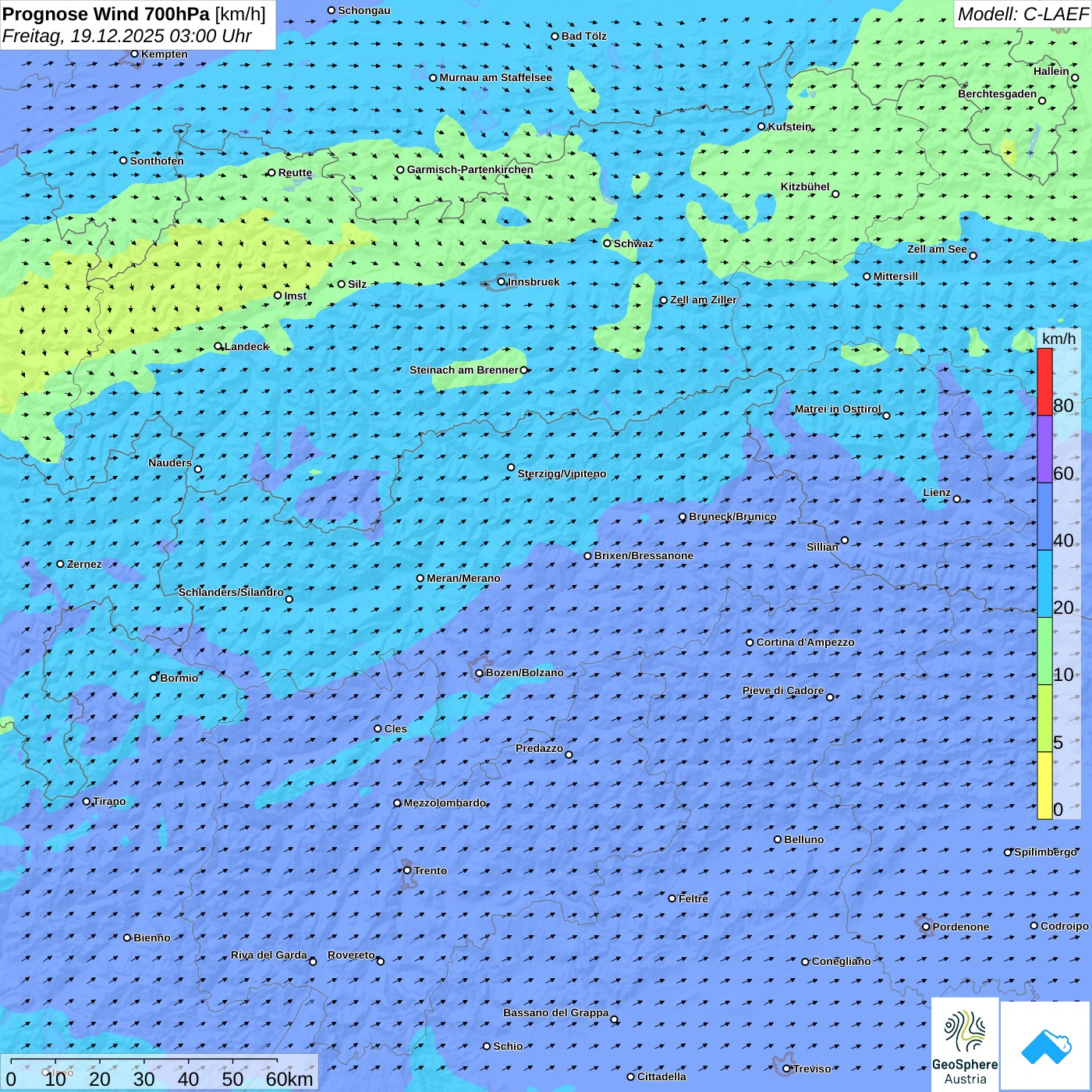The width and height of the screenshot is (1092, 1092).
Task: Click the Zell am See label
Action: tap(937, 249)
